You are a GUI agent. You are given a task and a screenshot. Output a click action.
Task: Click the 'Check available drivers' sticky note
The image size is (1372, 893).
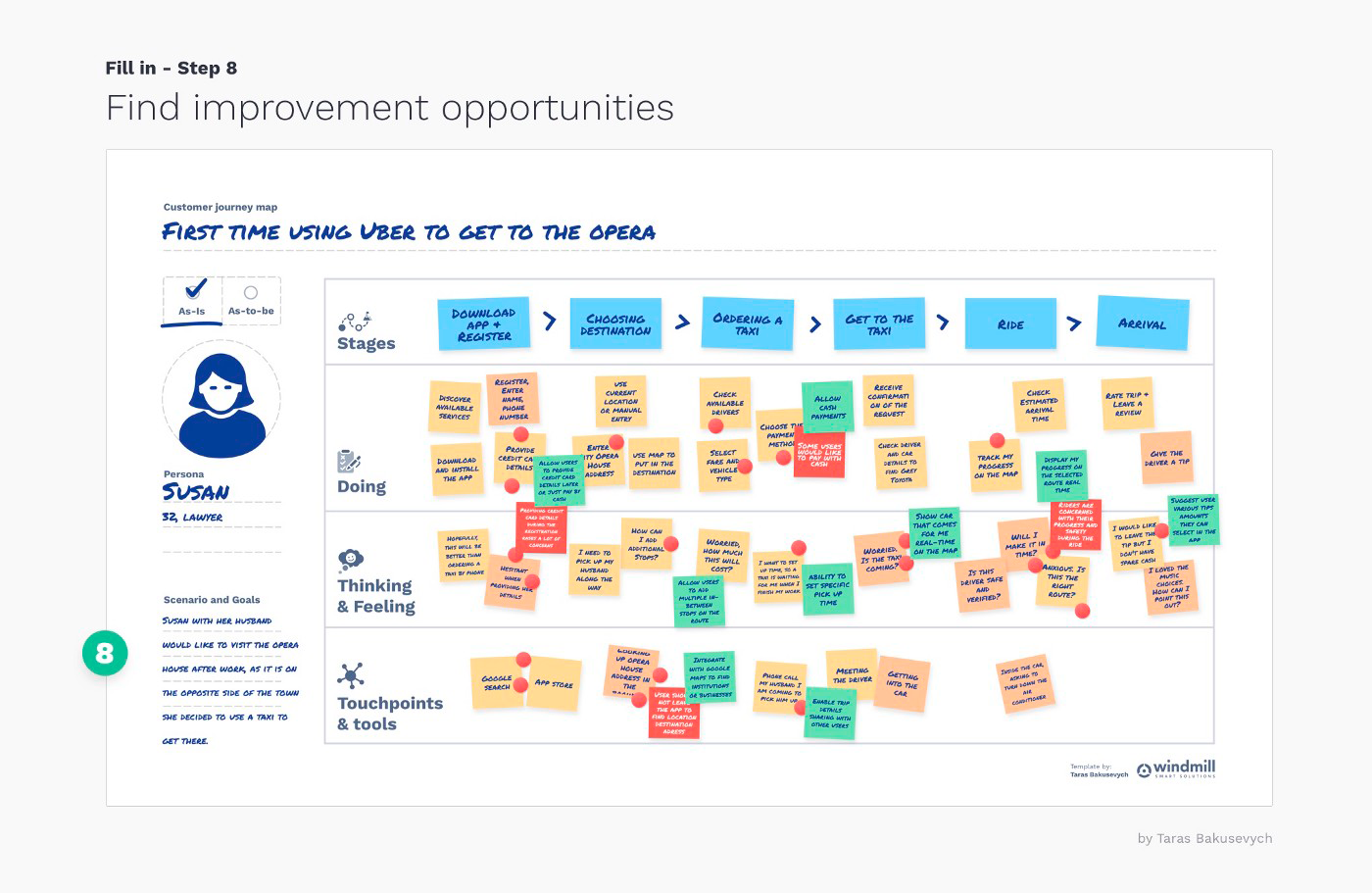click(x=725, y=403)
